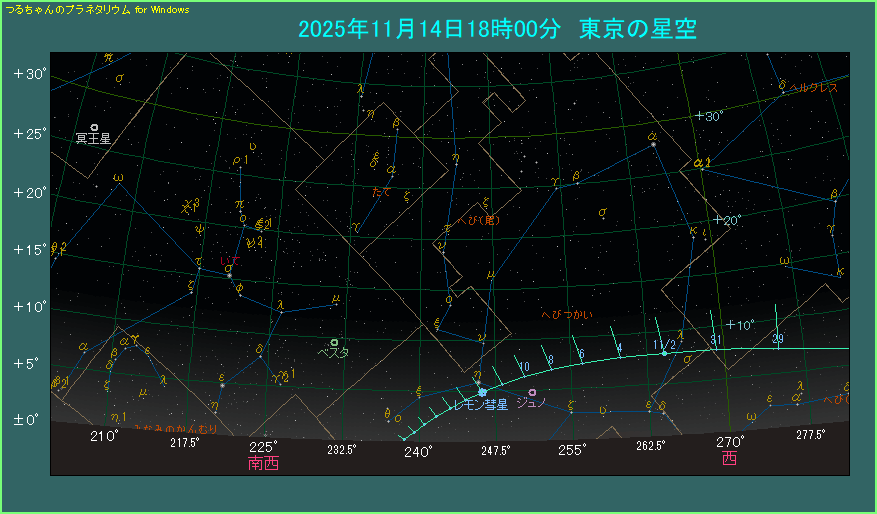Click the ±0° altitude axis label
The image size is (877, 514).
tap(26, 420)
